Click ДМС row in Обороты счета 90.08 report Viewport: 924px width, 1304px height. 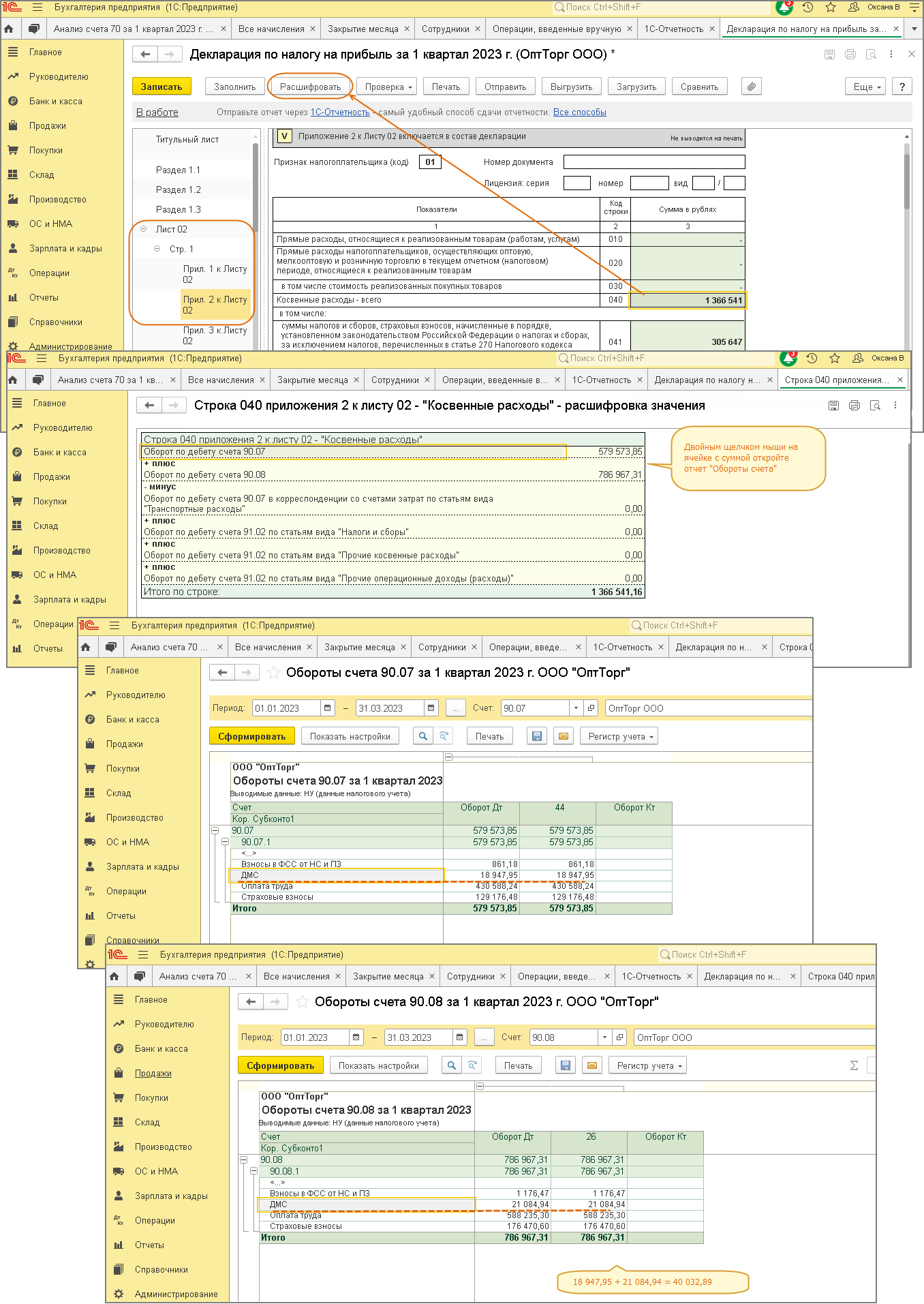367,1204
